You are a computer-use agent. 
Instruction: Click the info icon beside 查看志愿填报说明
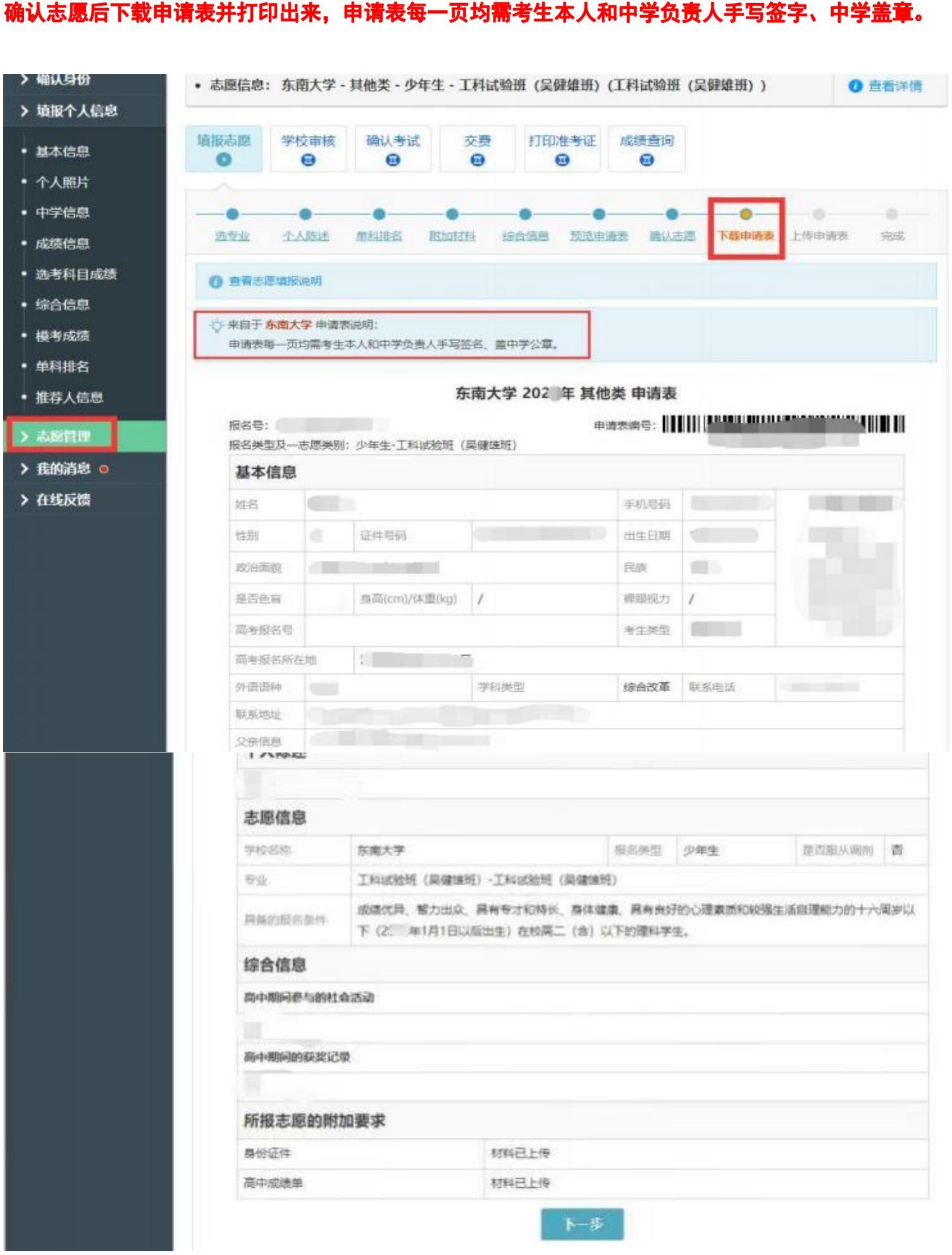[x=216, y=282]
